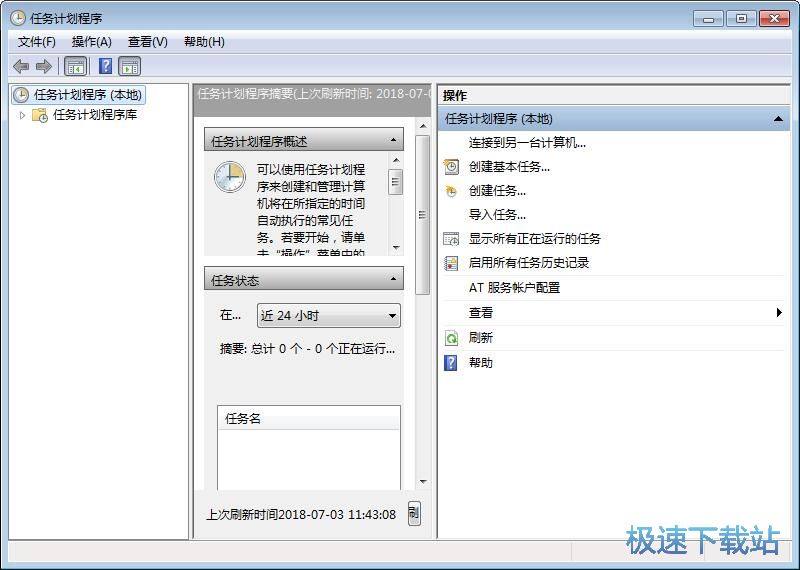Click the center pane vertical scrollbar thumb

[422, 215]
